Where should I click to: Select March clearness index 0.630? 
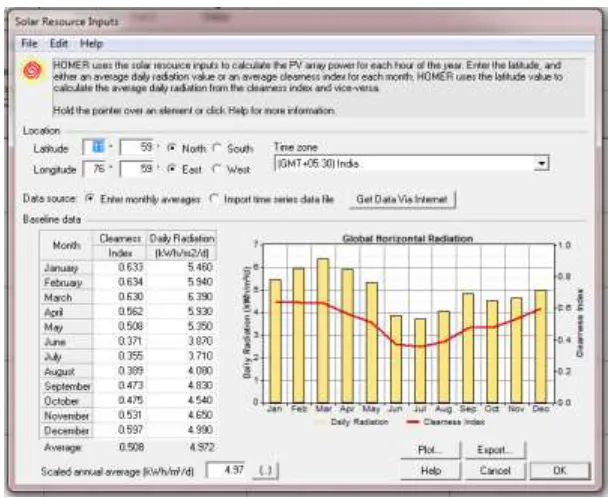pyautogui.click(x=119, y=297)
